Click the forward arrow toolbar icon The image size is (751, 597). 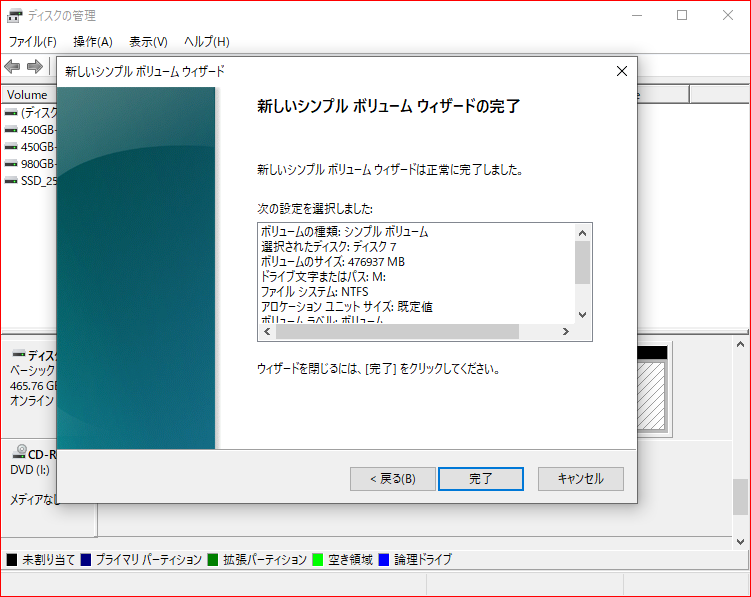[34, 66]
